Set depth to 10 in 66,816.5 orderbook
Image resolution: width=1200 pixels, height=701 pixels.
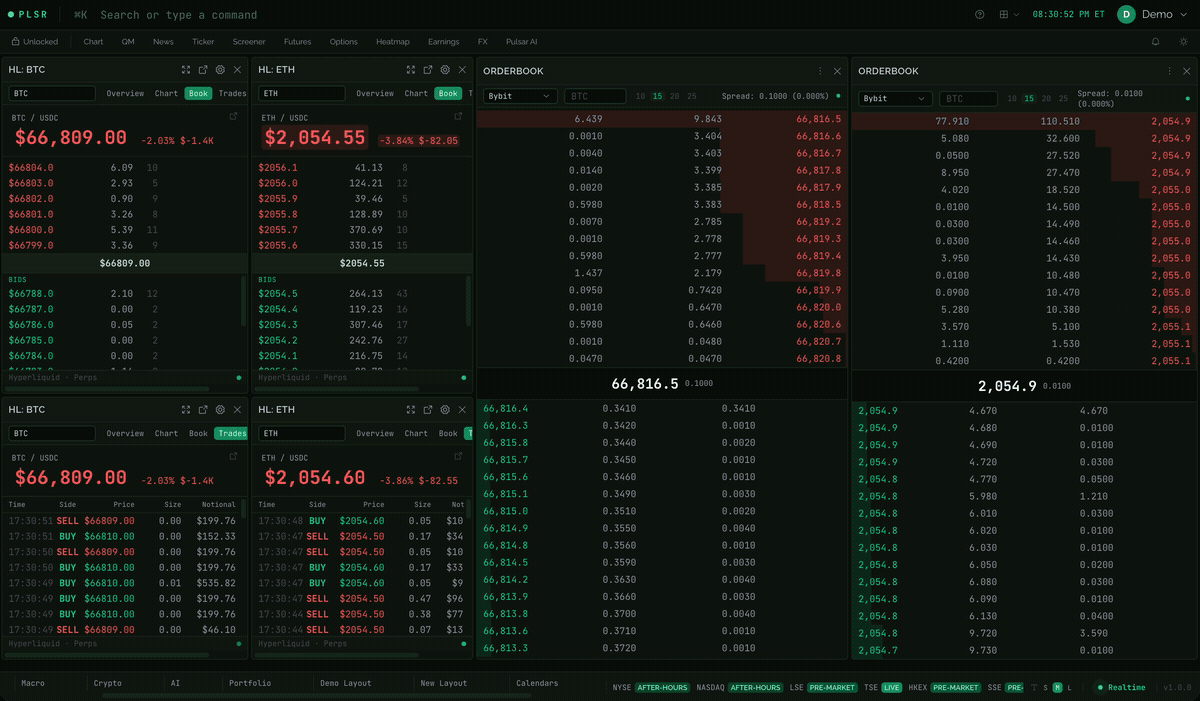641,96
